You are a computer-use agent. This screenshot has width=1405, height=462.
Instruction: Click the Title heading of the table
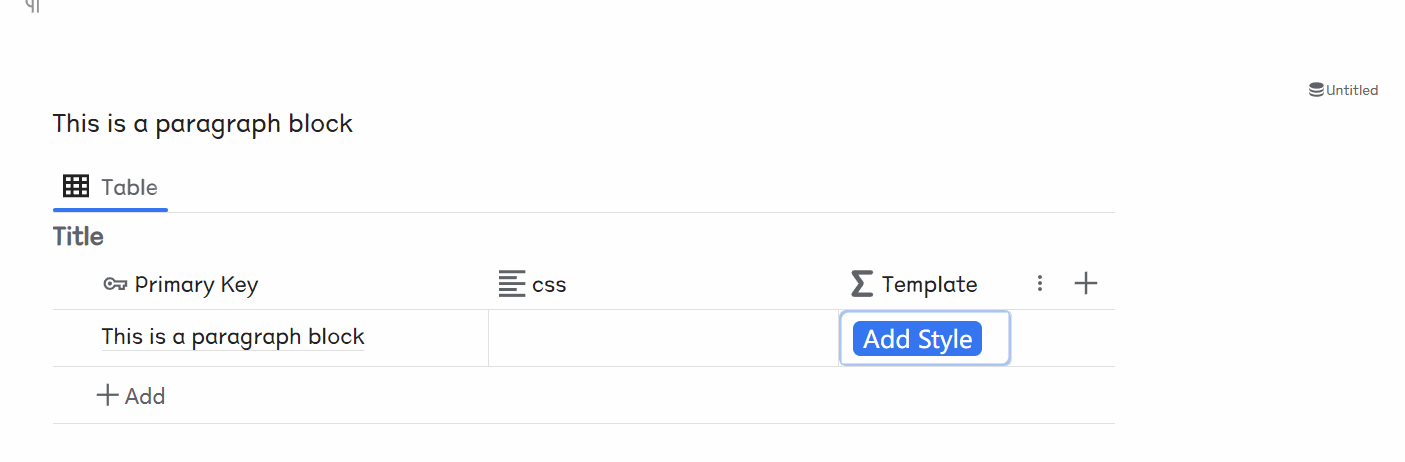coord(78,237)
